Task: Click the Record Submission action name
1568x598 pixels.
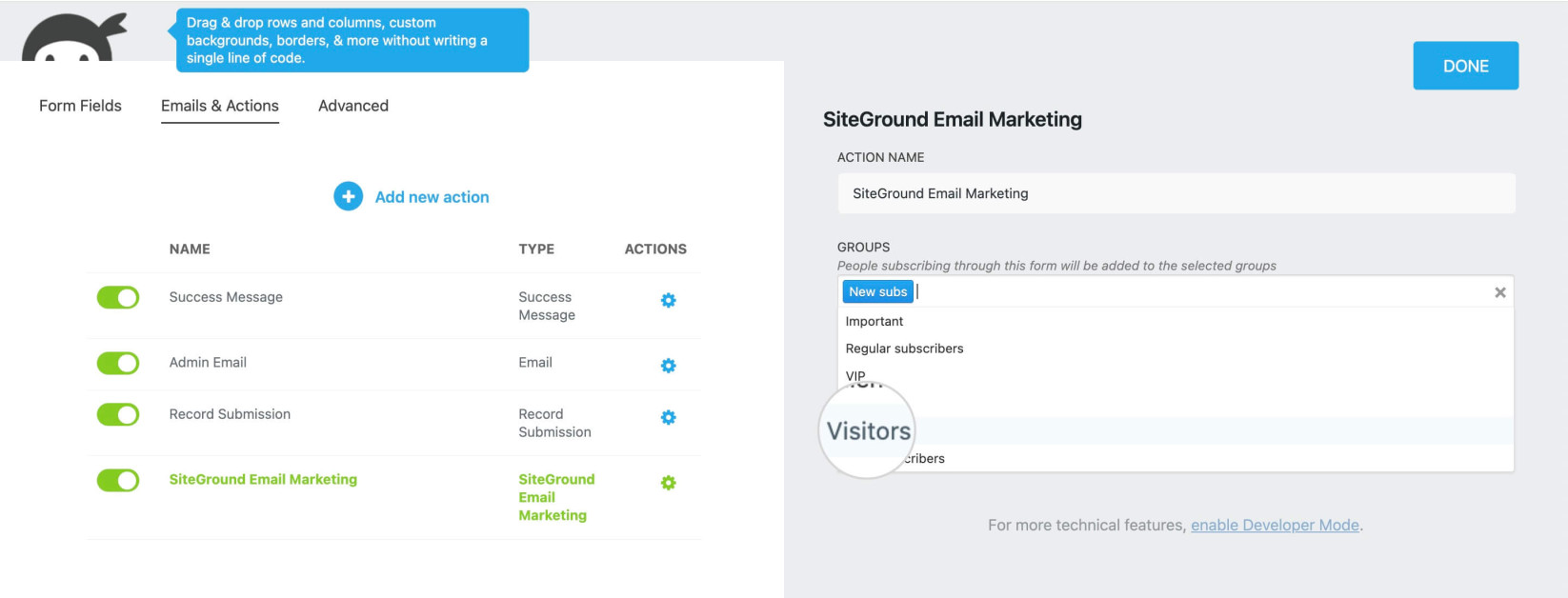Action: tap(230, 414)
